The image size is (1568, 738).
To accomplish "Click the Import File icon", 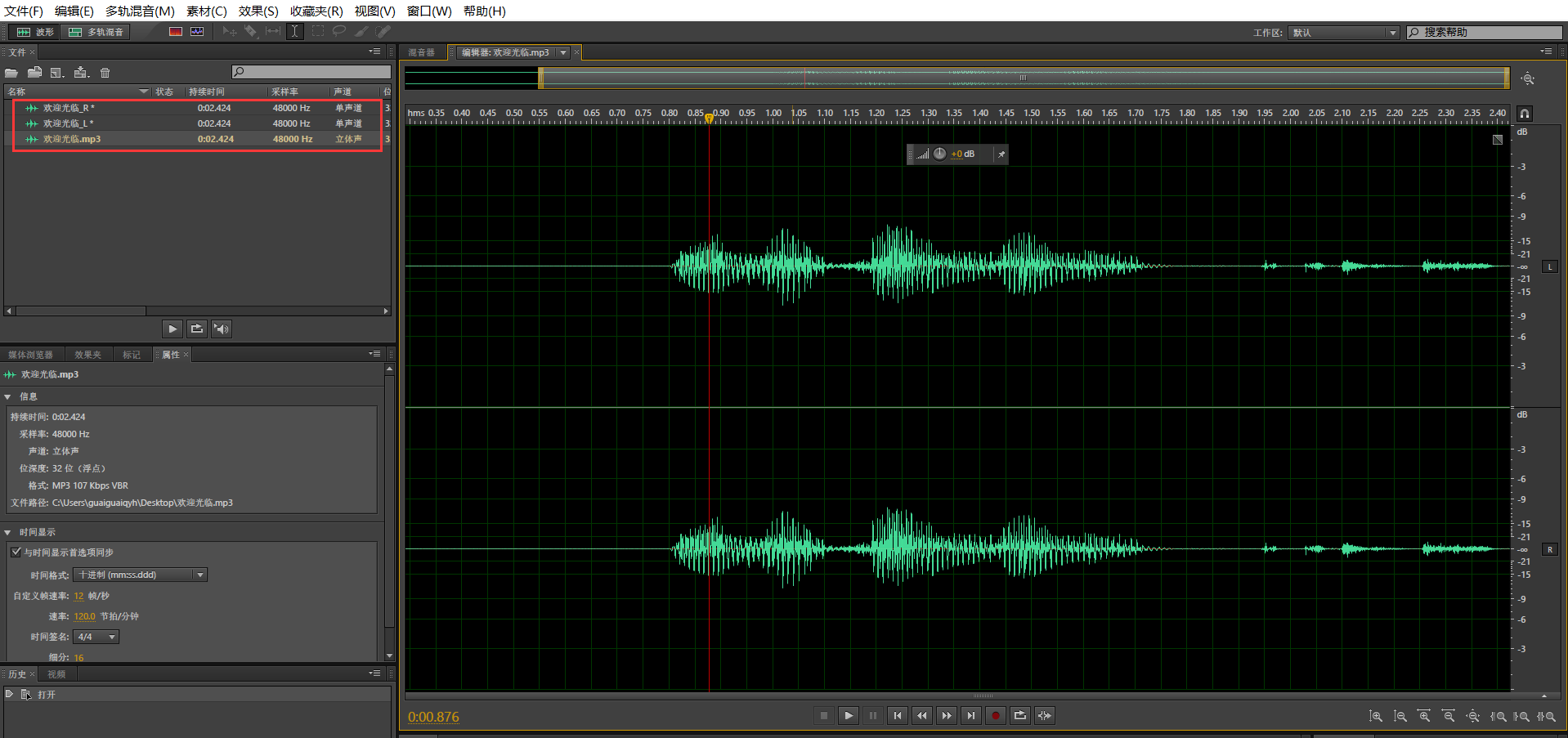I will point(35,73).
